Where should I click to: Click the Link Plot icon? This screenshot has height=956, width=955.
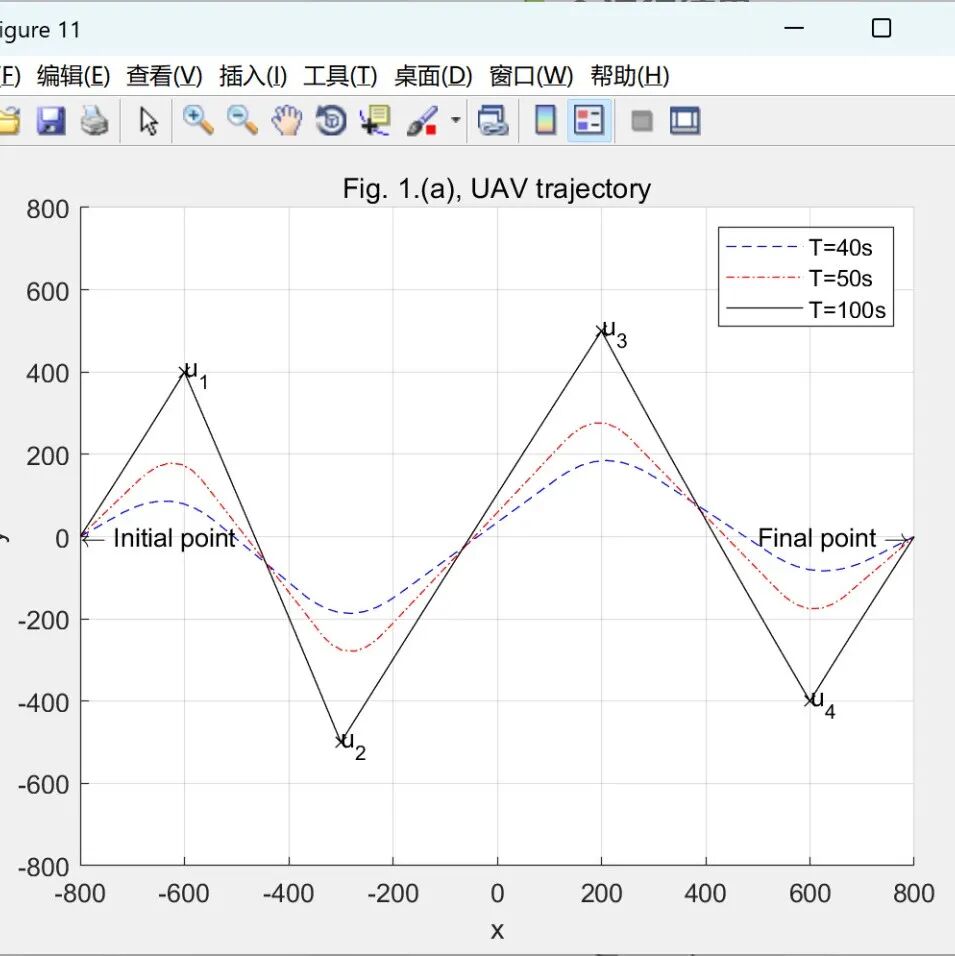[x=493, y=120]
